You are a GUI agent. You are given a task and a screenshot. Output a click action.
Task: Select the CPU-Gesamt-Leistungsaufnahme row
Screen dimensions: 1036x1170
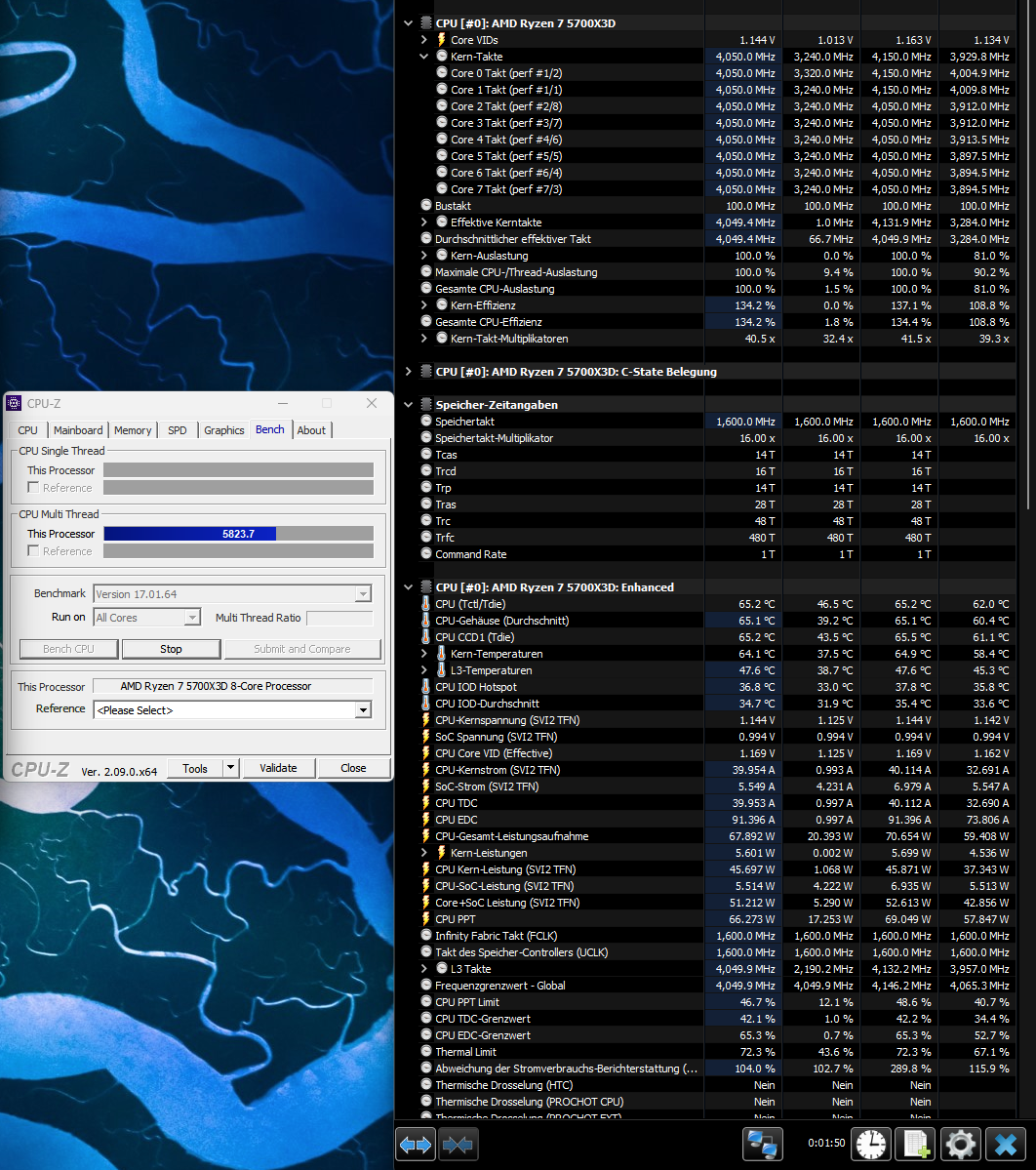(716, 836)
